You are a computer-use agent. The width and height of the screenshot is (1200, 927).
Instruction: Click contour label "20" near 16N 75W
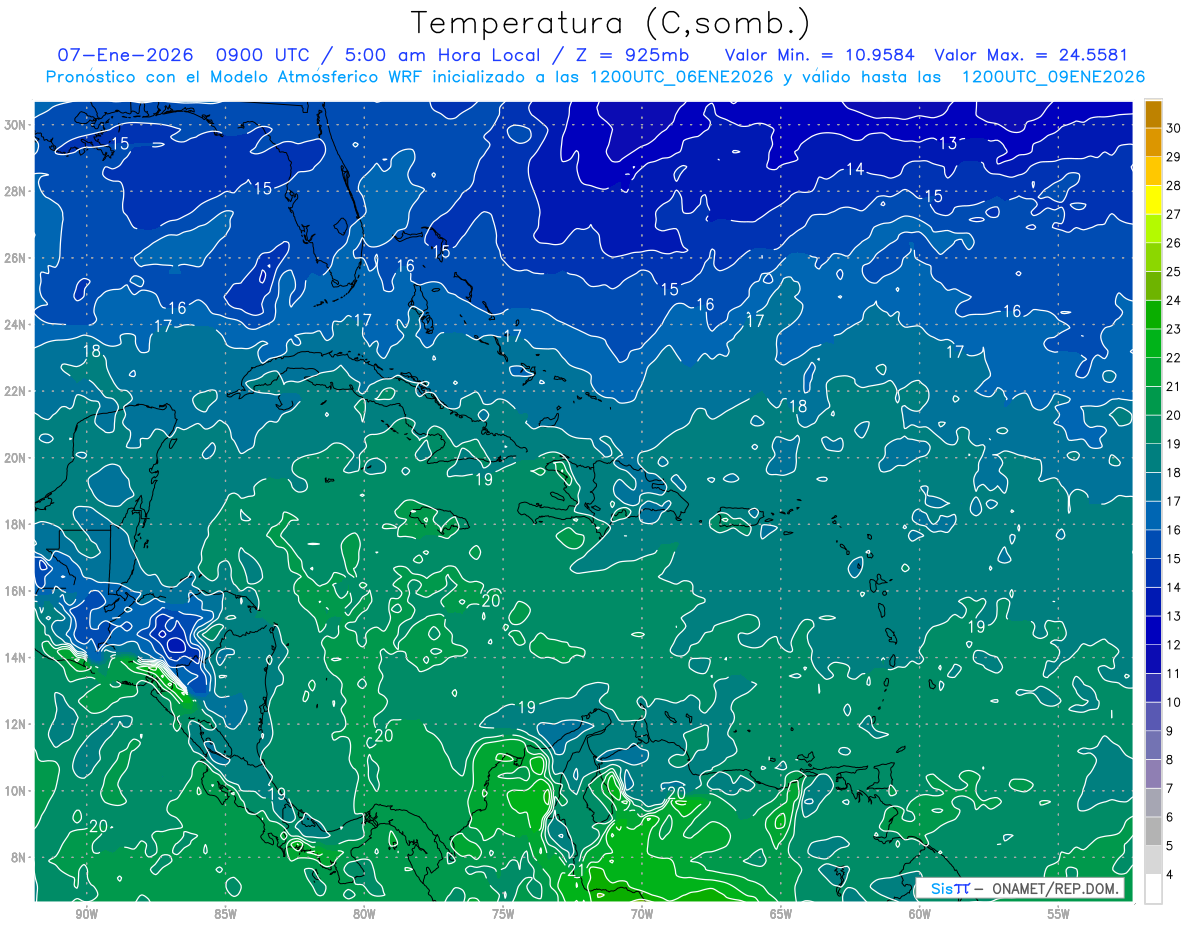pyautogui.click(x=491, y=601)
